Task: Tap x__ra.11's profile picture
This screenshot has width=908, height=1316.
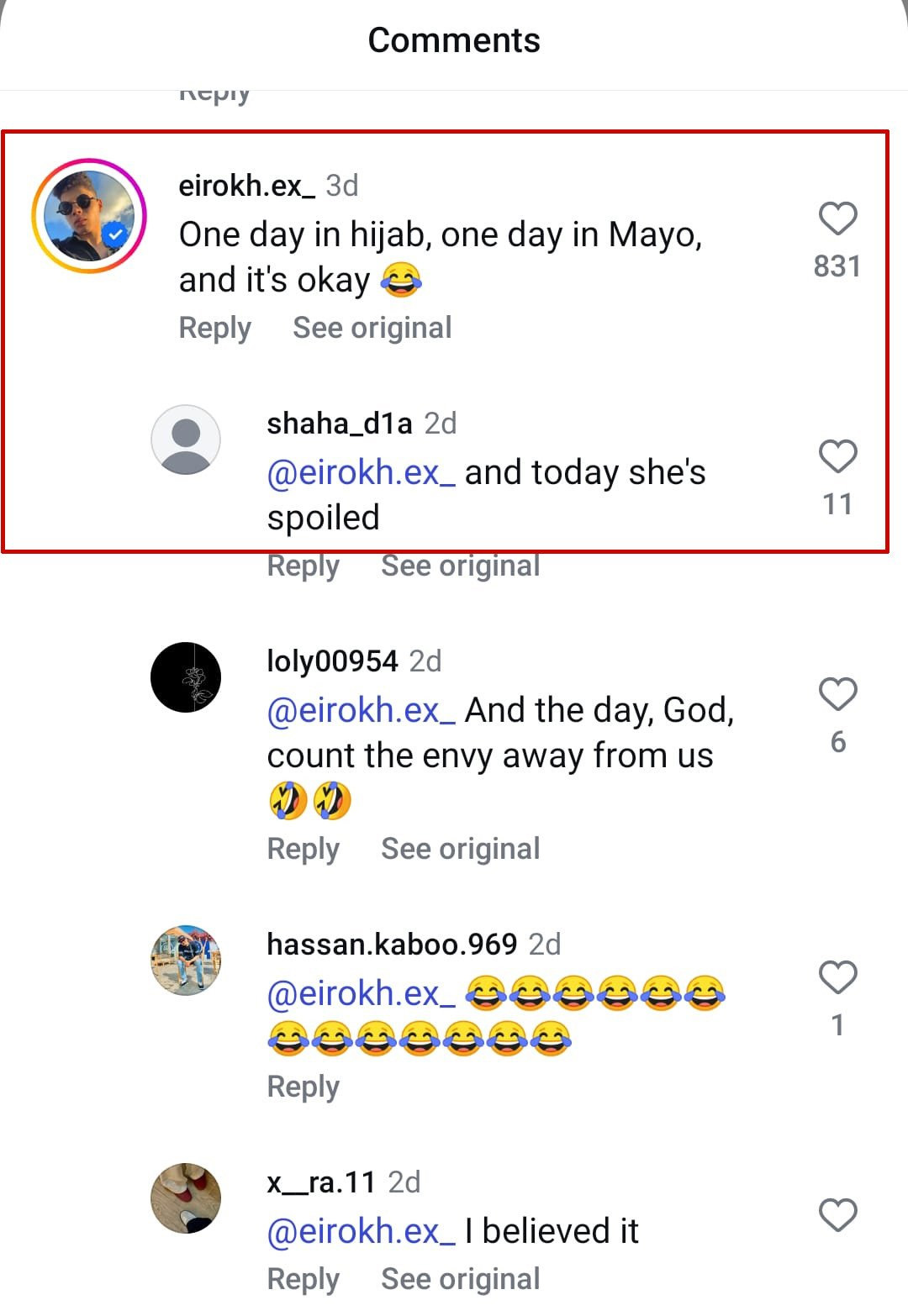Action: pyautogui.click(x=186, y=1198)
